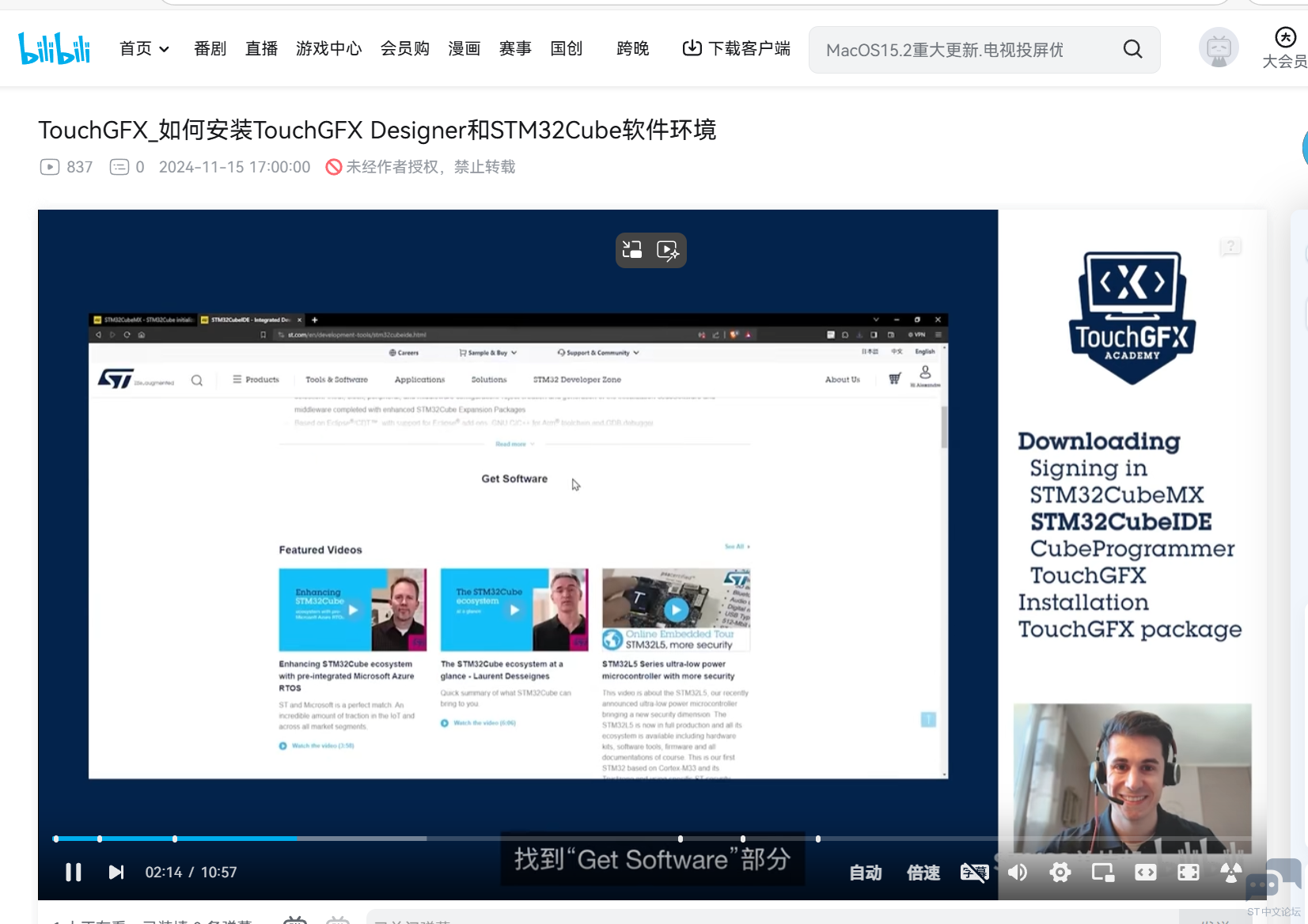Mute the video volume
Screen dimensions: 1308x924
(x=1018, y=872)
